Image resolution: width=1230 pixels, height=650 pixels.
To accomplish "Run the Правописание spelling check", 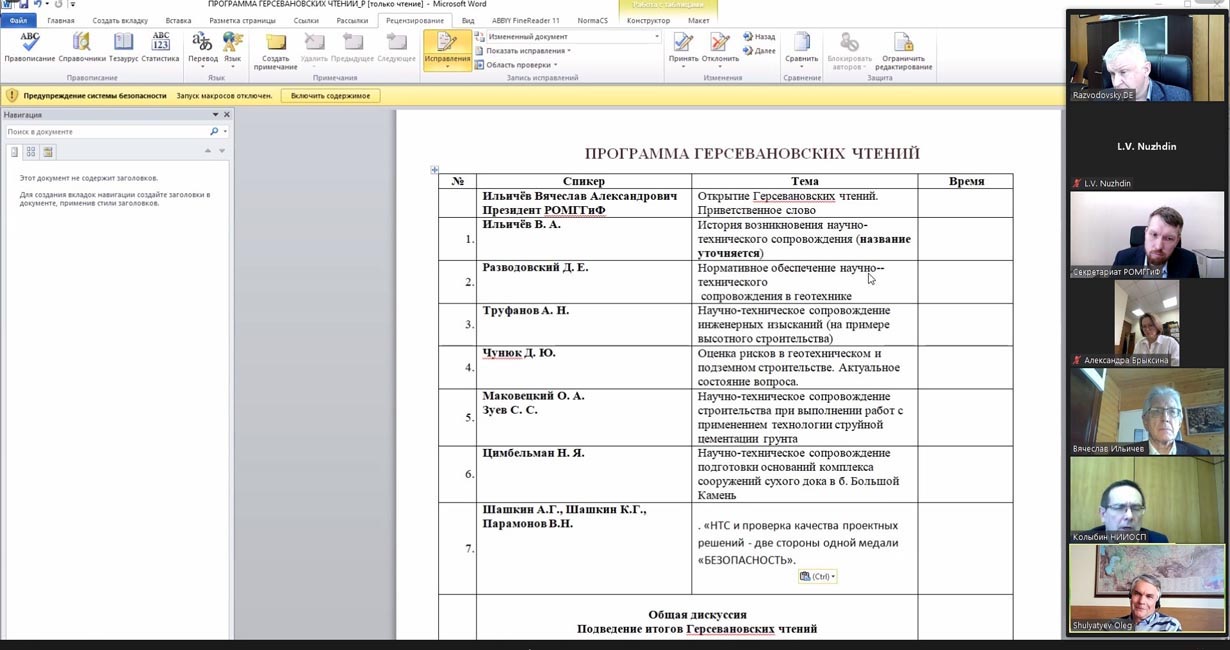I will [30, 47].
